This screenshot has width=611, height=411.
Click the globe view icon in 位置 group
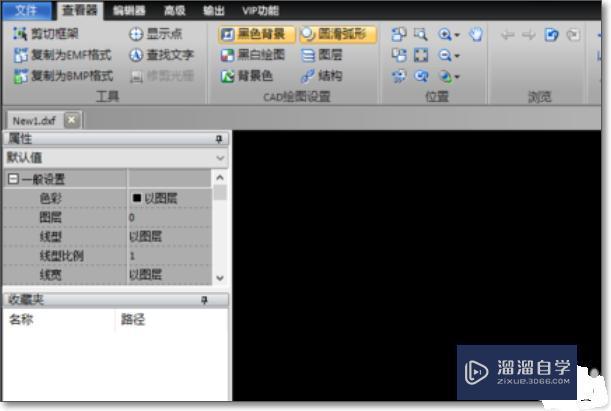tap(446, 76)
